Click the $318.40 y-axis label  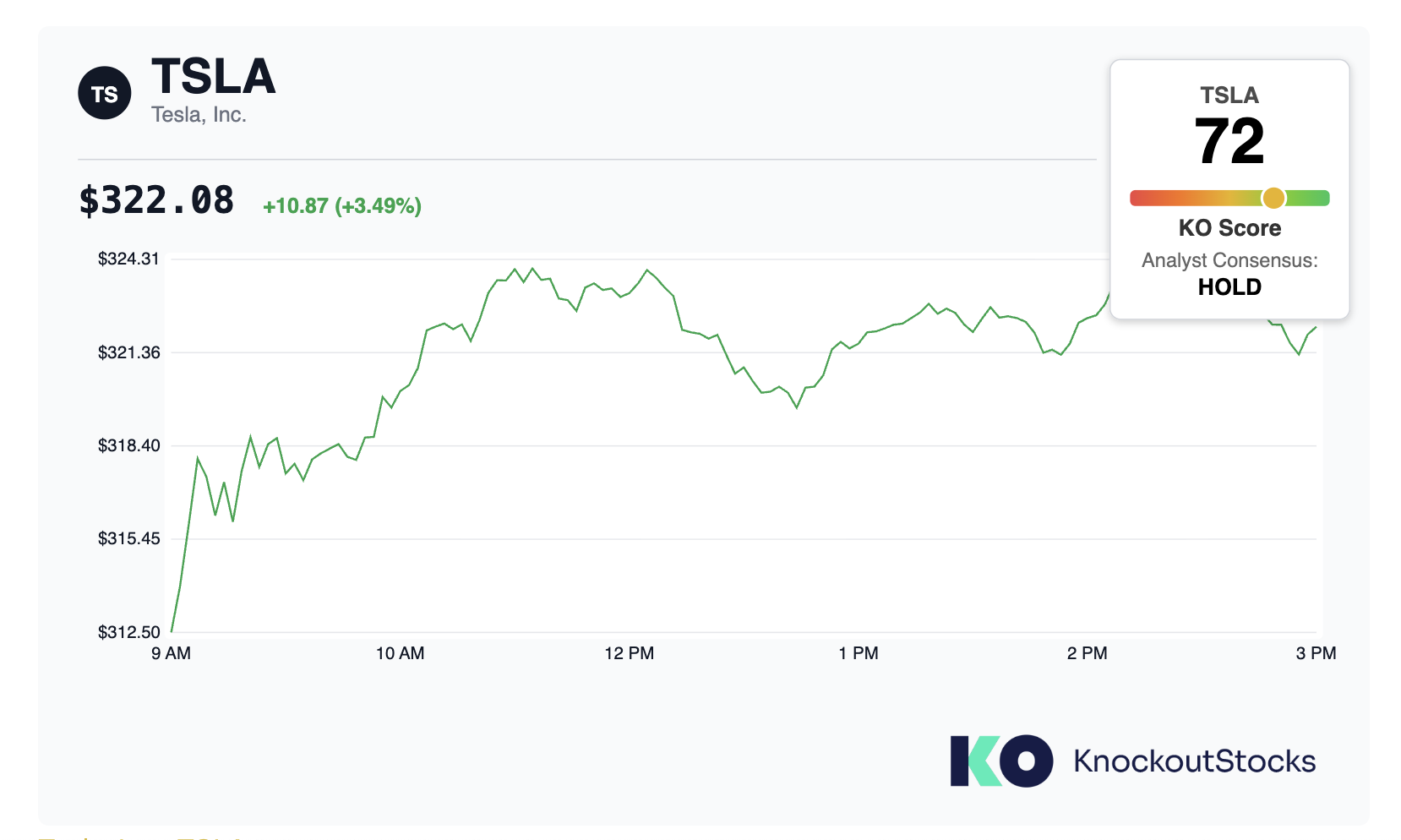coord(128,445)
